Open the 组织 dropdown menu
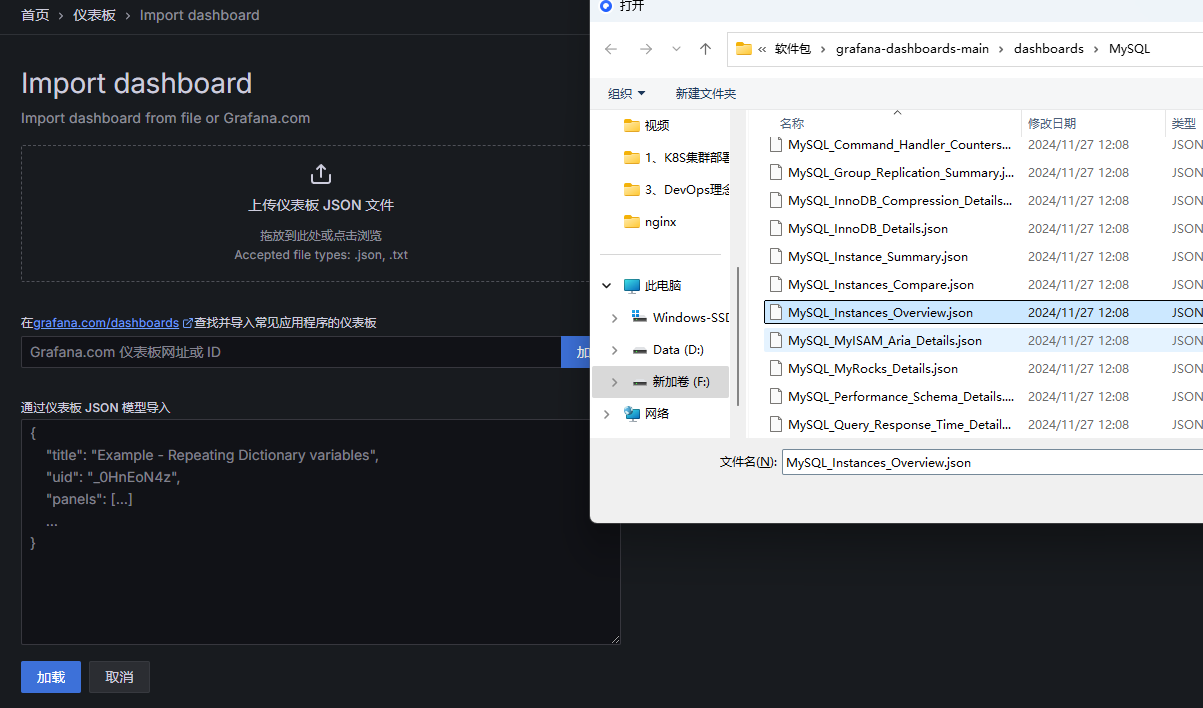Viewport: 1203px width, 708px height. point(627,93)
